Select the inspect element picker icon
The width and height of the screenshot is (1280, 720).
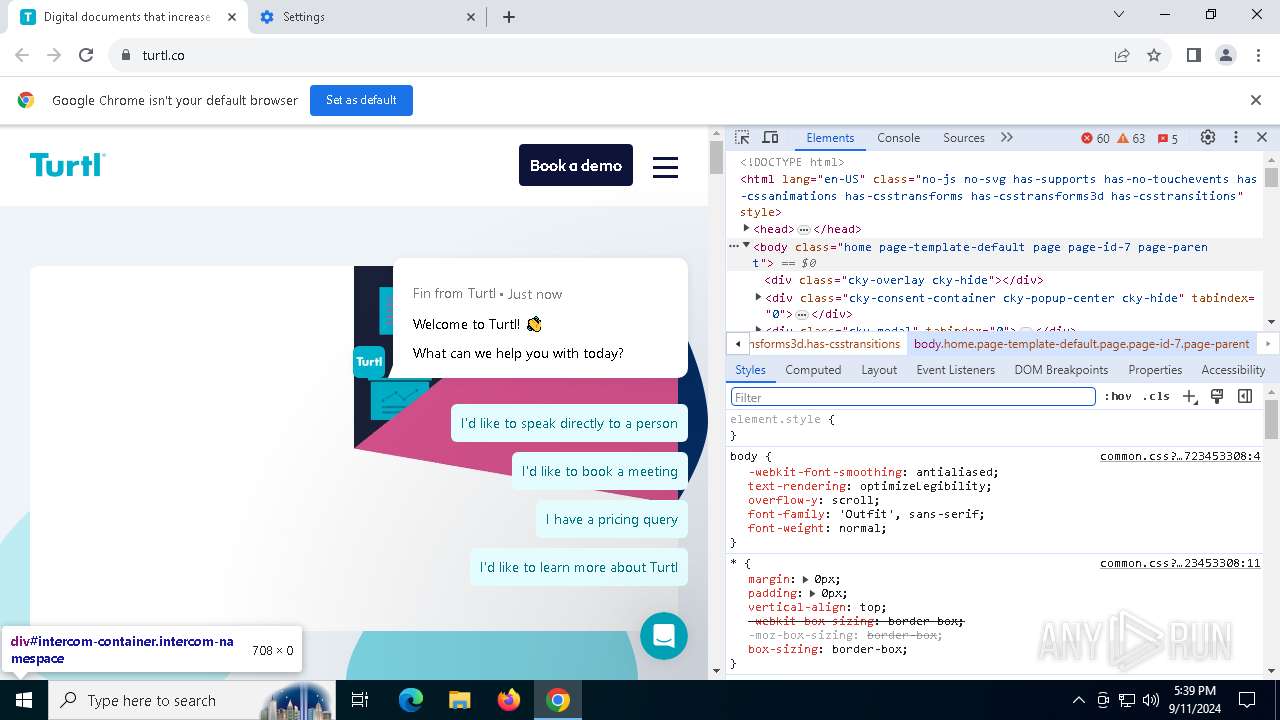[x=742, y=138]
